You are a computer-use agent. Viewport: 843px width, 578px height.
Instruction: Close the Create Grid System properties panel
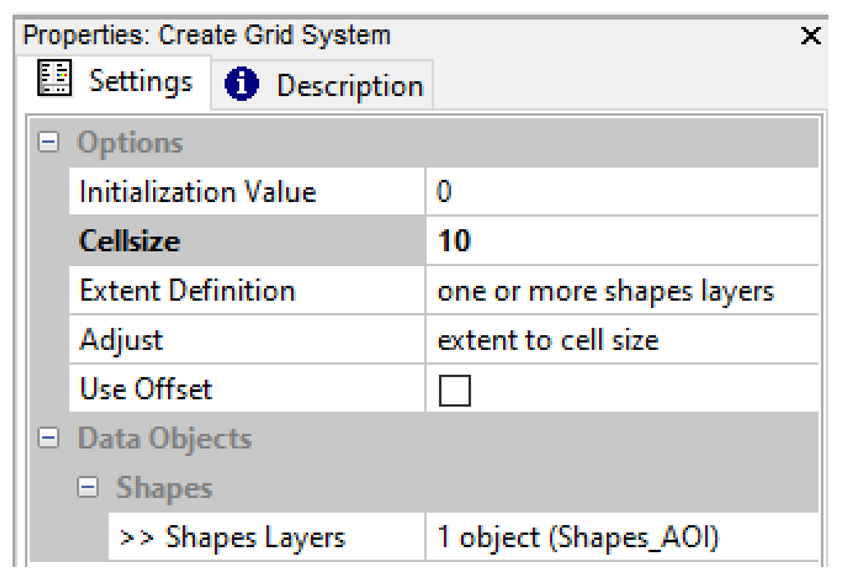coord(811,37)
